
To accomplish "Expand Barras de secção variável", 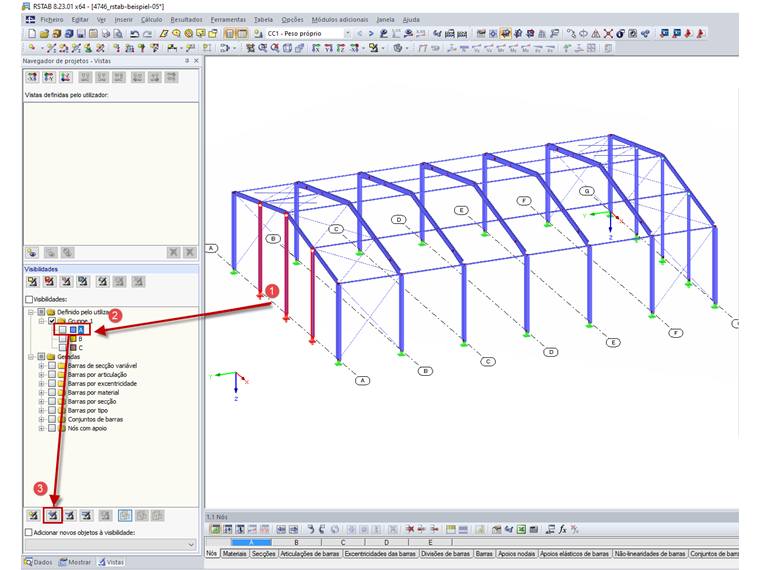I will [41, 366].
